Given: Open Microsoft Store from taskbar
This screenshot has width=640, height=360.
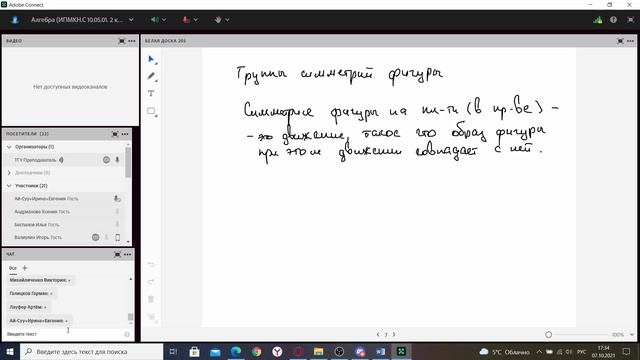Looking at the screenshot, I should click(x=194, y=351).
